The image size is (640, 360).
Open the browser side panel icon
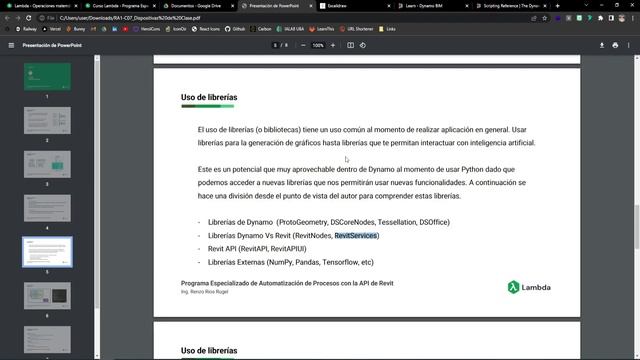coord(611,18)
